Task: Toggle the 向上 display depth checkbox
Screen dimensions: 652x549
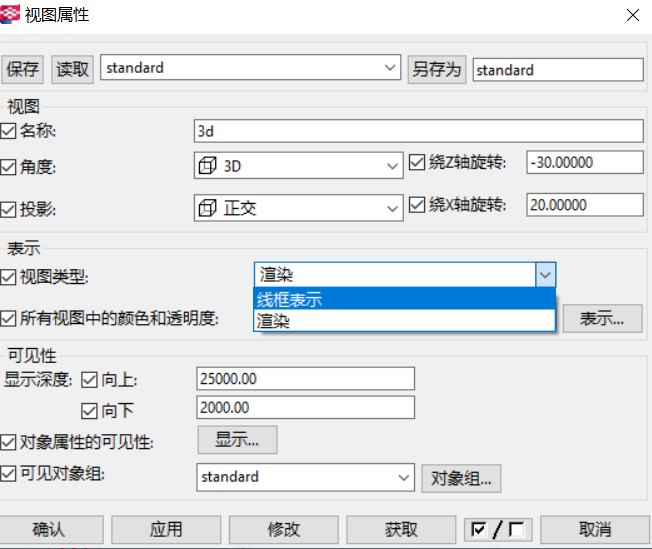Action: coord(89,379)
